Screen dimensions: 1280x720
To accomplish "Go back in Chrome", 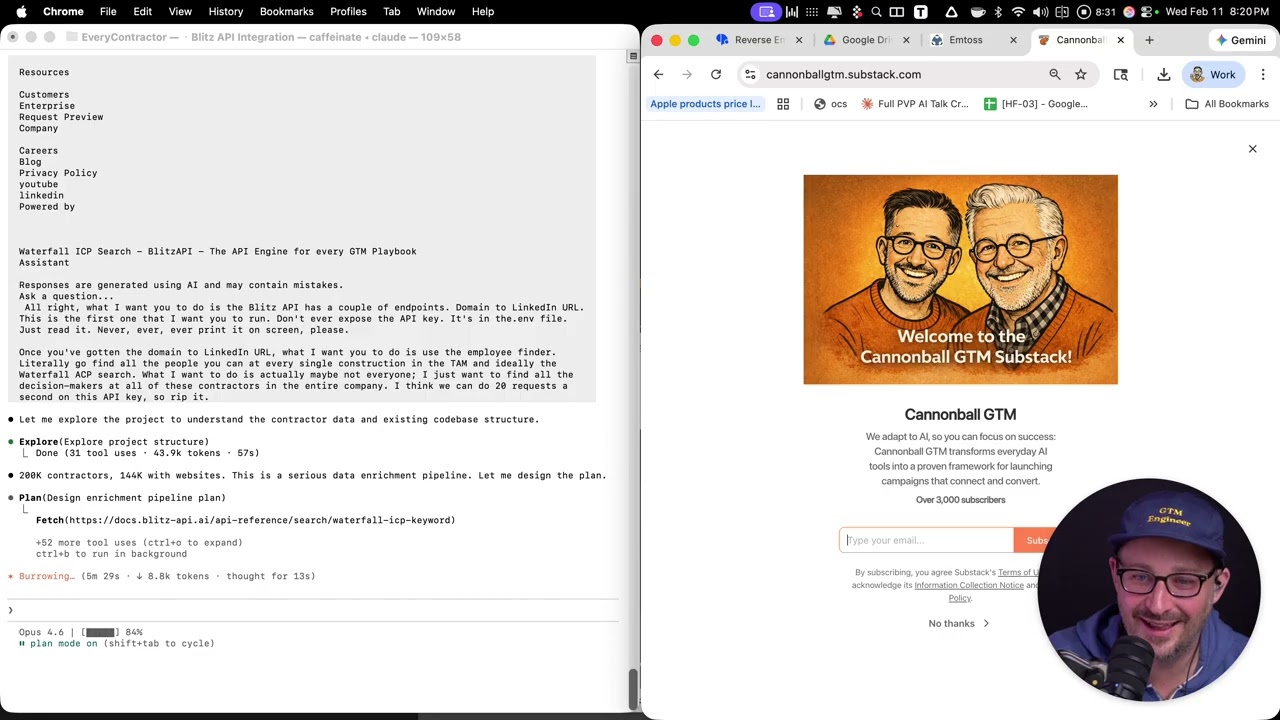I will tap(658, 74).
